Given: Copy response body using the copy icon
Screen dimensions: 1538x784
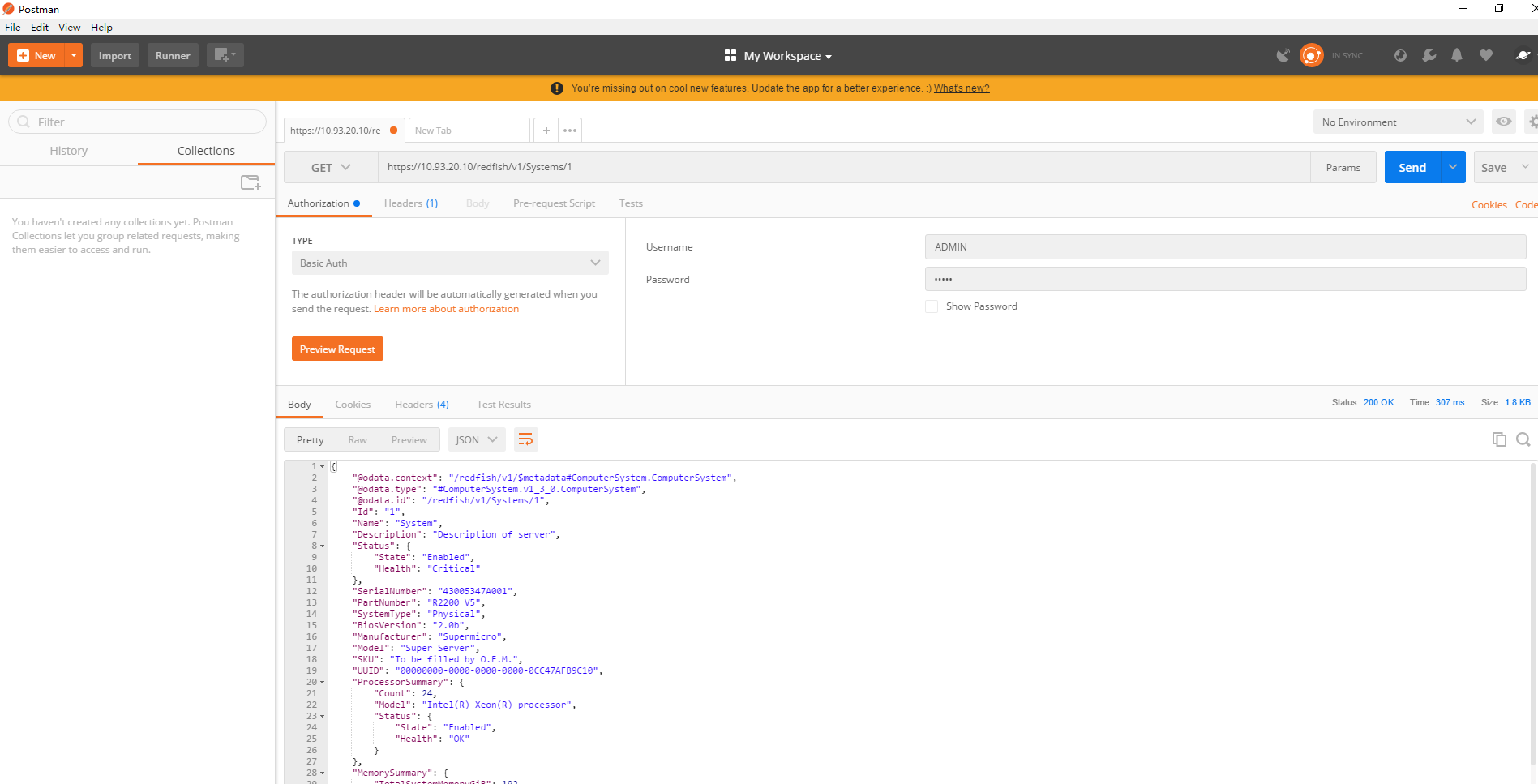Looking at the screenshot, I should (x=1499, y=439).
